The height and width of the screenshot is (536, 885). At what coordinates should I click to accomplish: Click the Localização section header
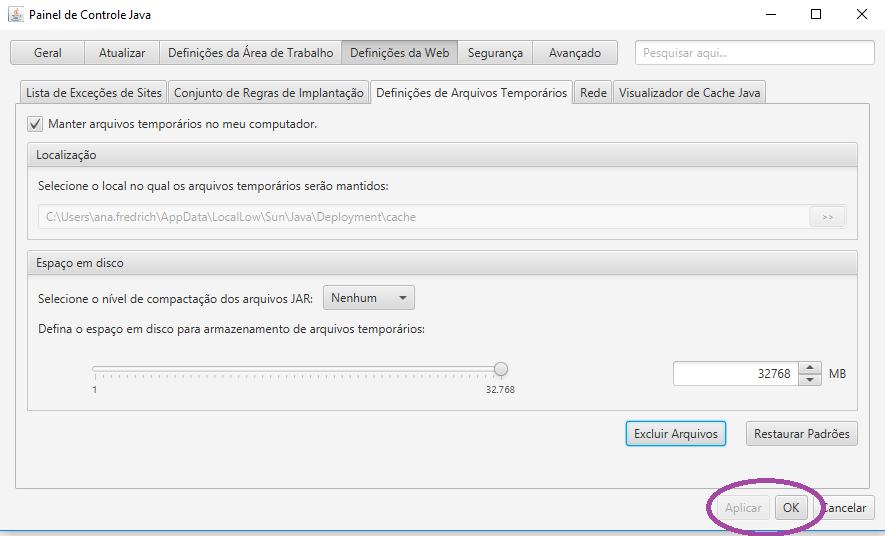(442, 155)
